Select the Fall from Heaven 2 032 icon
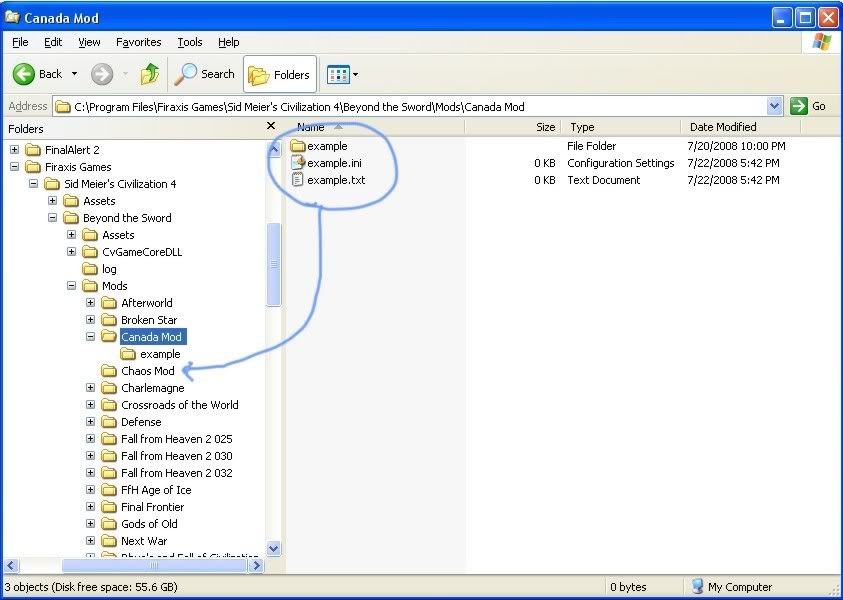Image resolution: width=843 pixels, height=600 pixels. (x=109, y=473)
